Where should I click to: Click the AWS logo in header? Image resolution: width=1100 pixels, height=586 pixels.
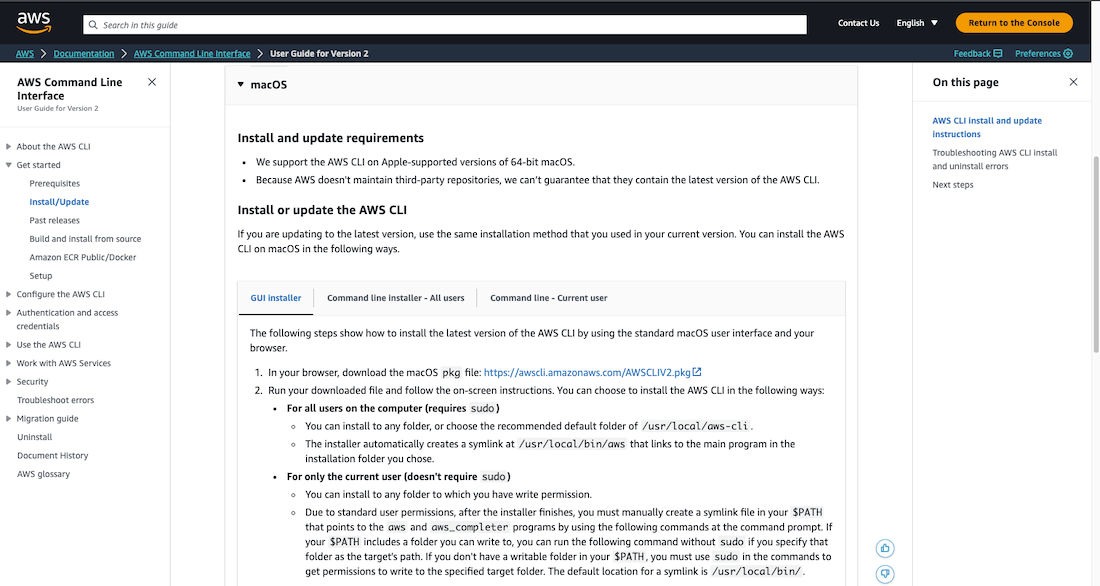point(34,22)
